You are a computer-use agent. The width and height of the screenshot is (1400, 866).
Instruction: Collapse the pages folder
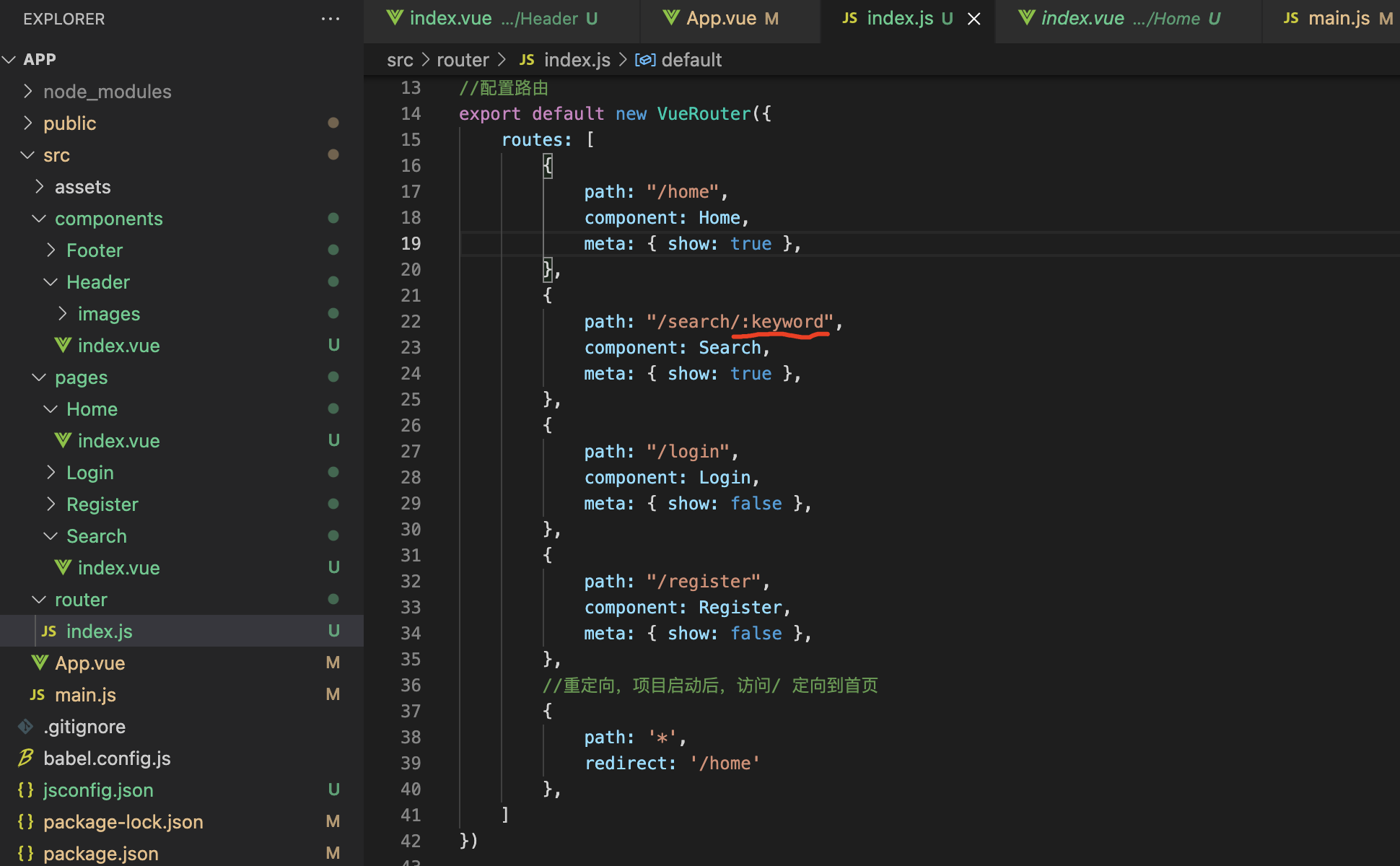39,377
